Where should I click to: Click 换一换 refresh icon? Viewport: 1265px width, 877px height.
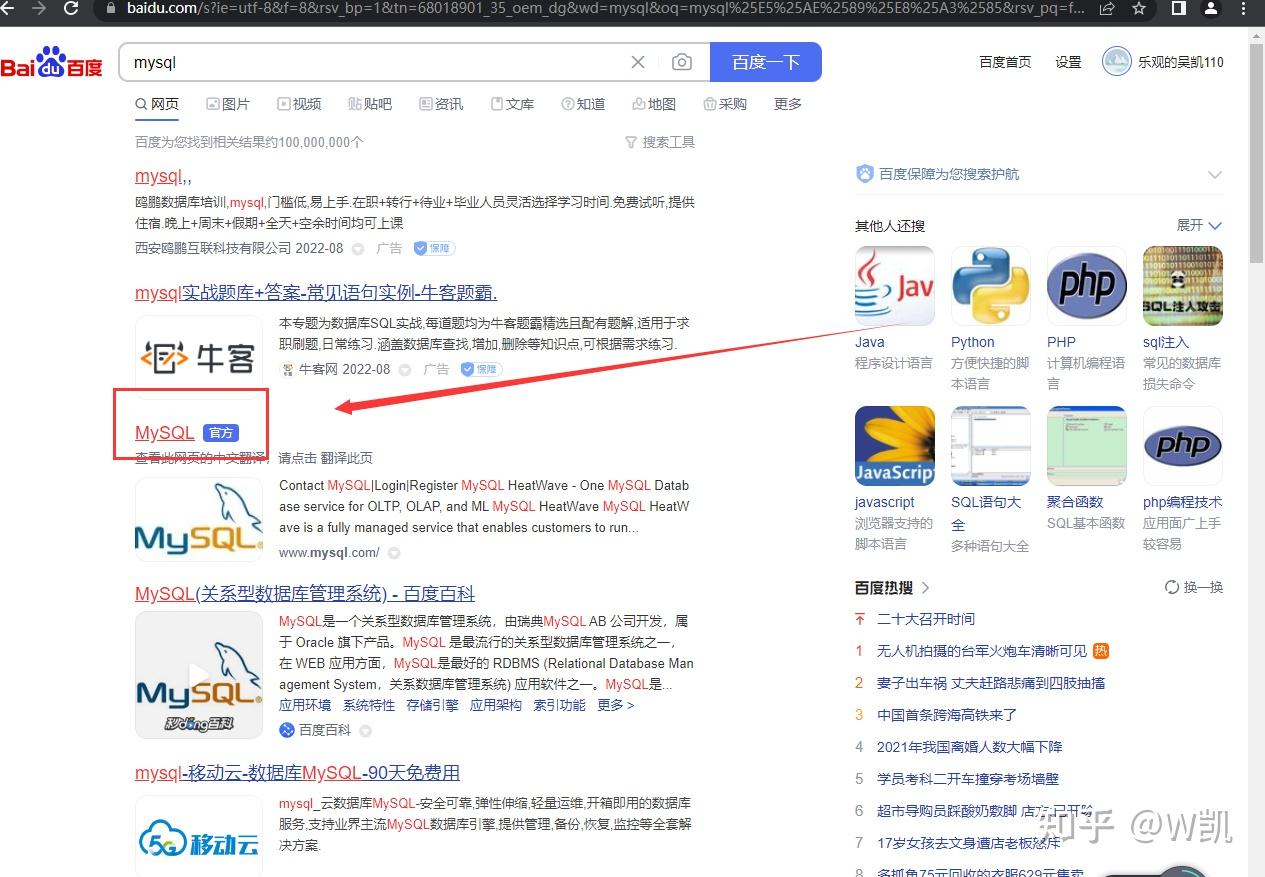(1171, 587)
